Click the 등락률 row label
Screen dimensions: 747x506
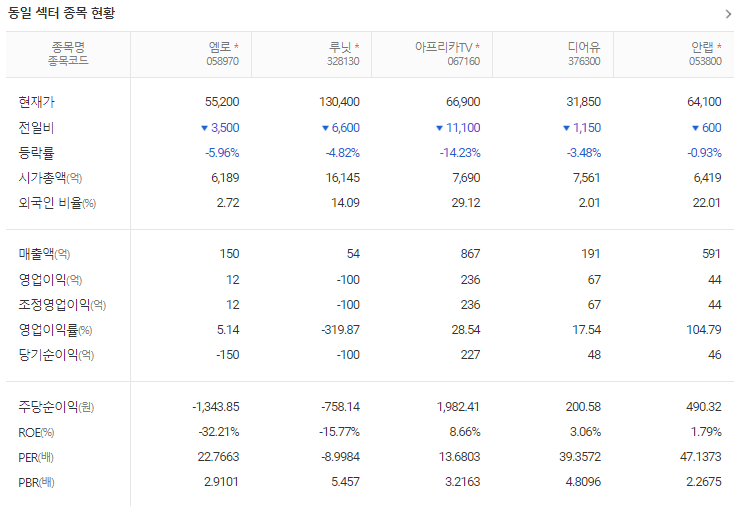pos(36,153)
